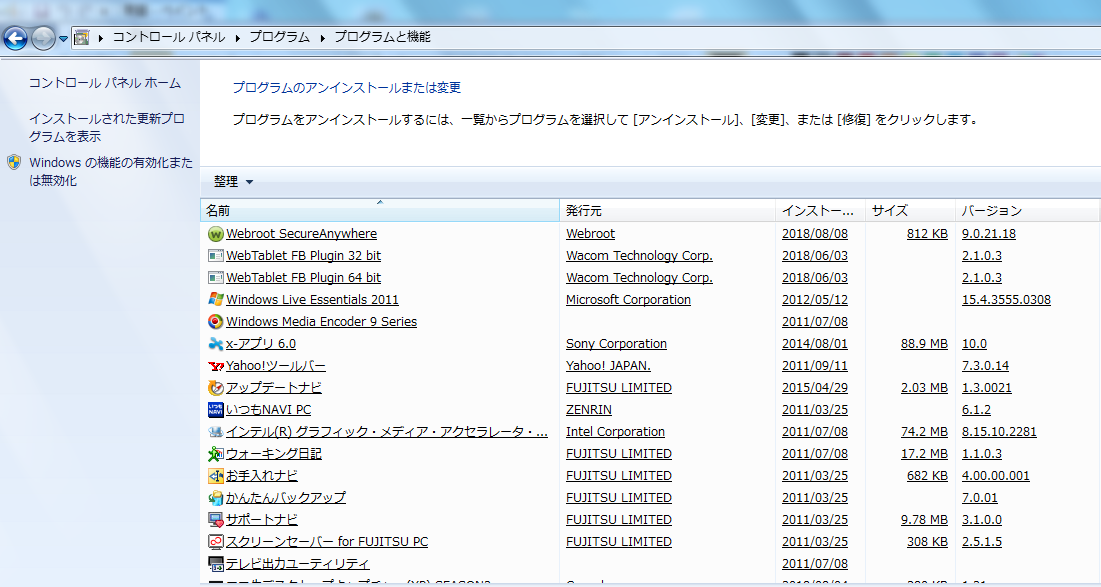1101x587 pixels.
Task: Open the 整理 organize dropdown menu
Action: (233, 182)
